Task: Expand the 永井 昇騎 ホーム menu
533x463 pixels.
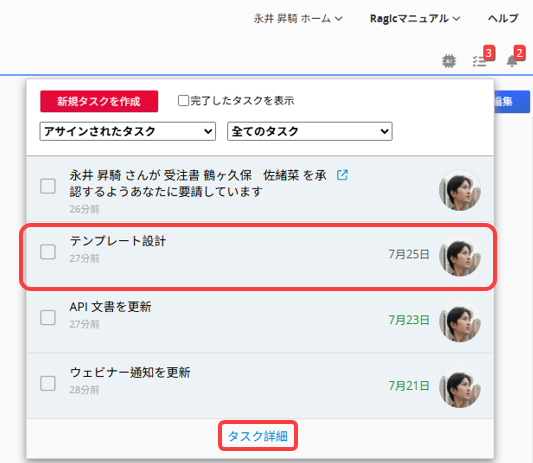Action: click(298, 18)
